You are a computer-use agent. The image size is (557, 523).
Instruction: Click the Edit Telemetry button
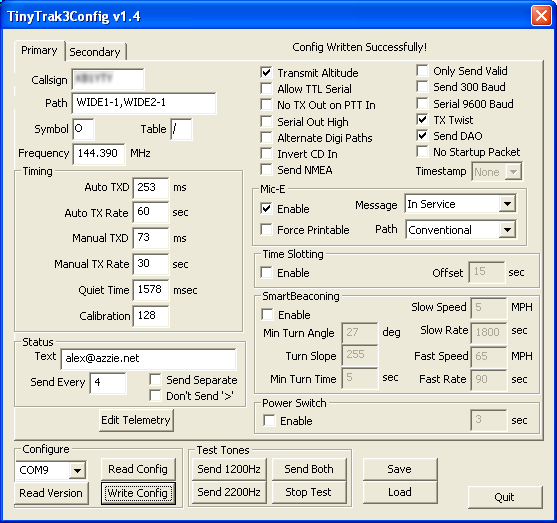pos(136,420)
